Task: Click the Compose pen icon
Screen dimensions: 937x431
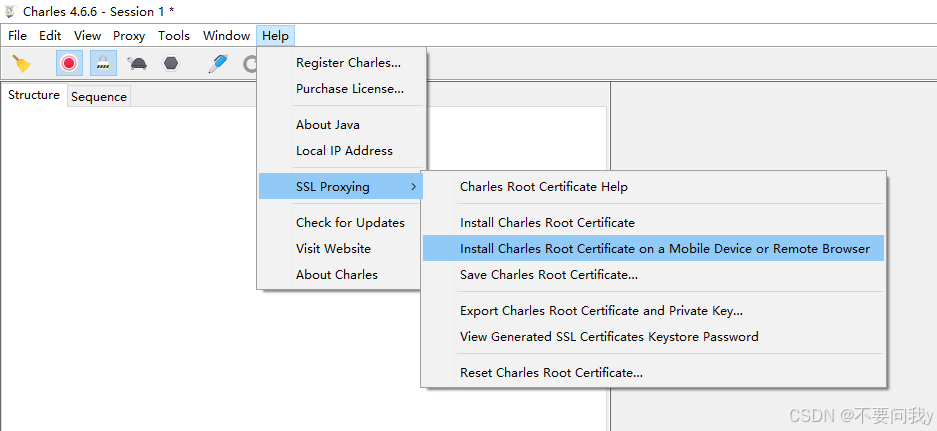Action: point(218,63)
